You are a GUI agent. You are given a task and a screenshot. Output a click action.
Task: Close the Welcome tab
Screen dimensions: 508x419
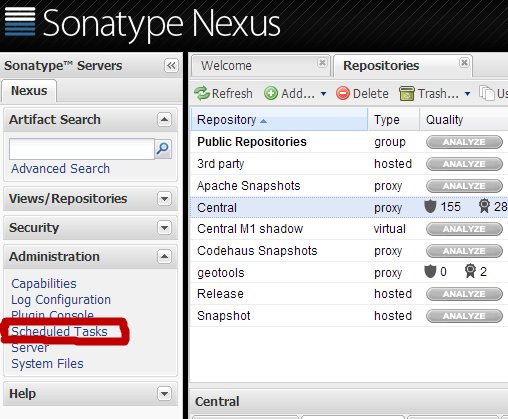tap(322, 62)
